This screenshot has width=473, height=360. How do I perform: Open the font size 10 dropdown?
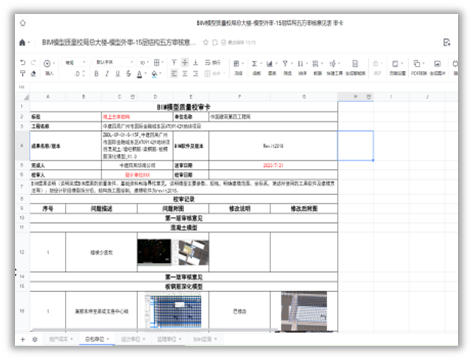[x=144, y=63]
